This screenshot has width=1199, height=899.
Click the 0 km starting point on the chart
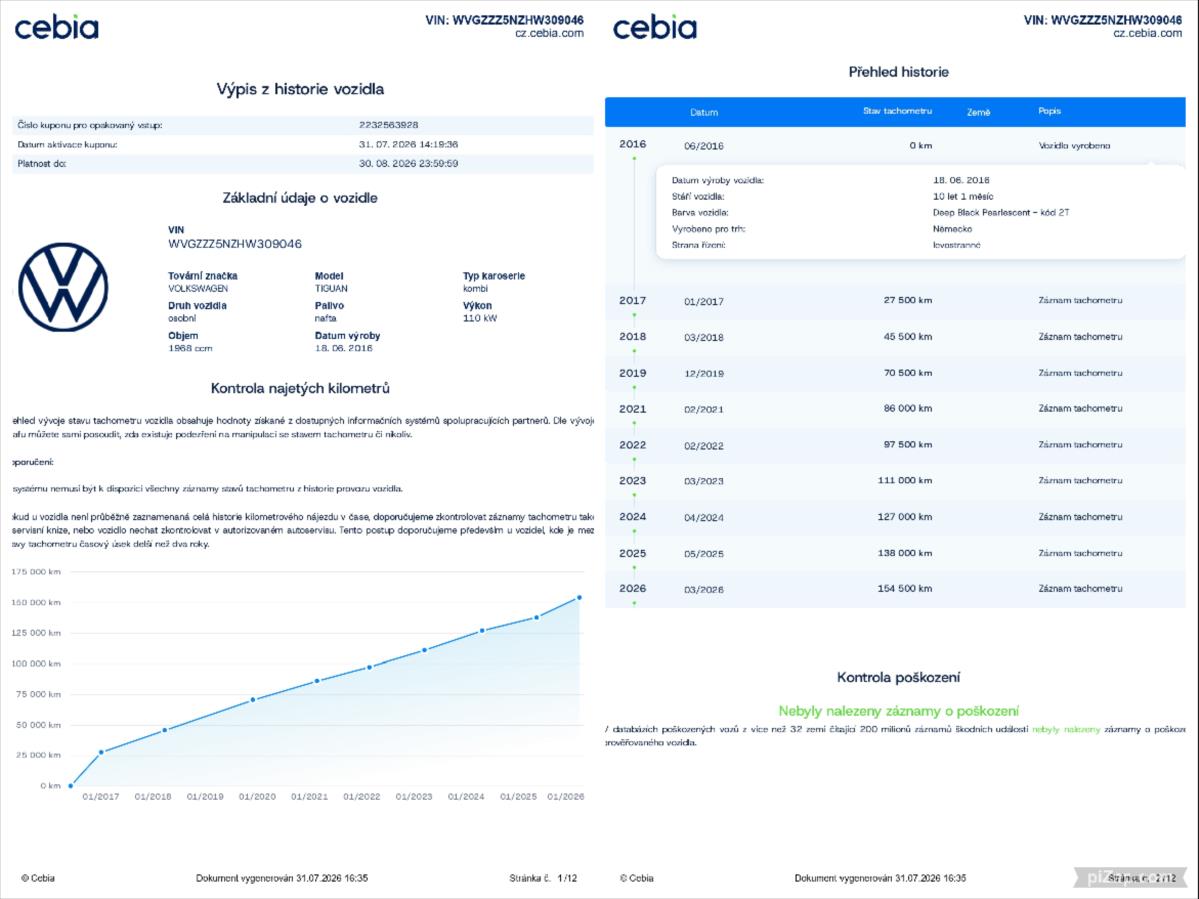[70, 786]
